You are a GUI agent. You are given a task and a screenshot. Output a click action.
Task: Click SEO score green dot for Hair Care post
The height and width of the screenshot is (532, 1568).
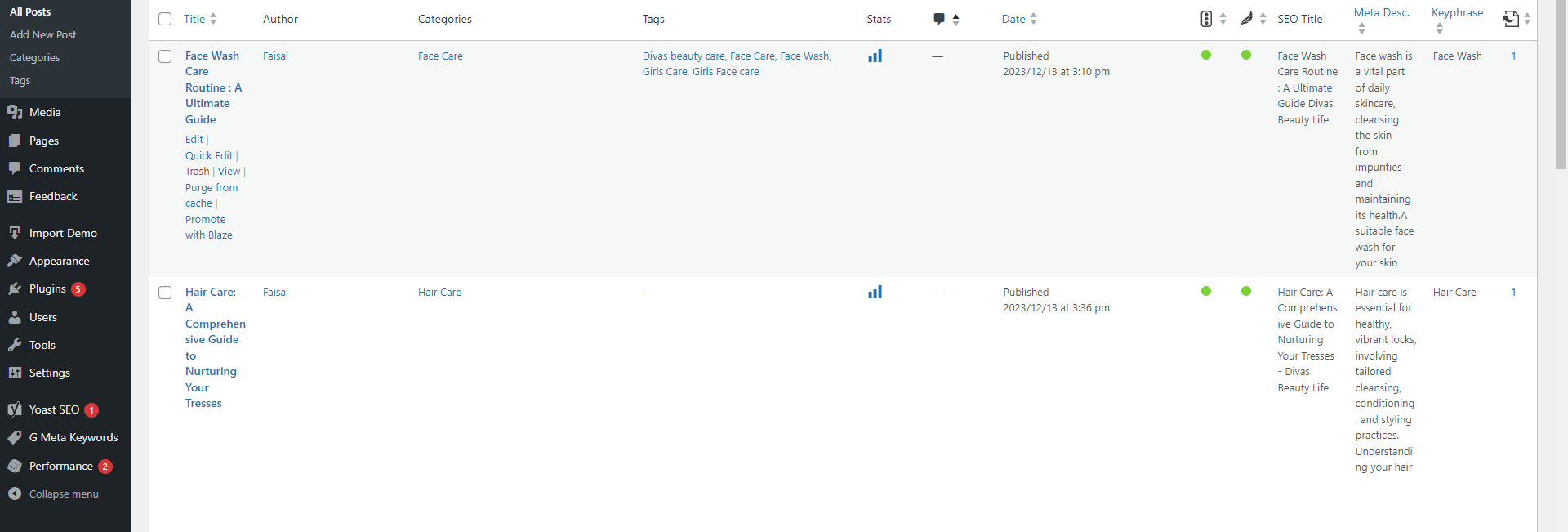[x=1206, y=291]
